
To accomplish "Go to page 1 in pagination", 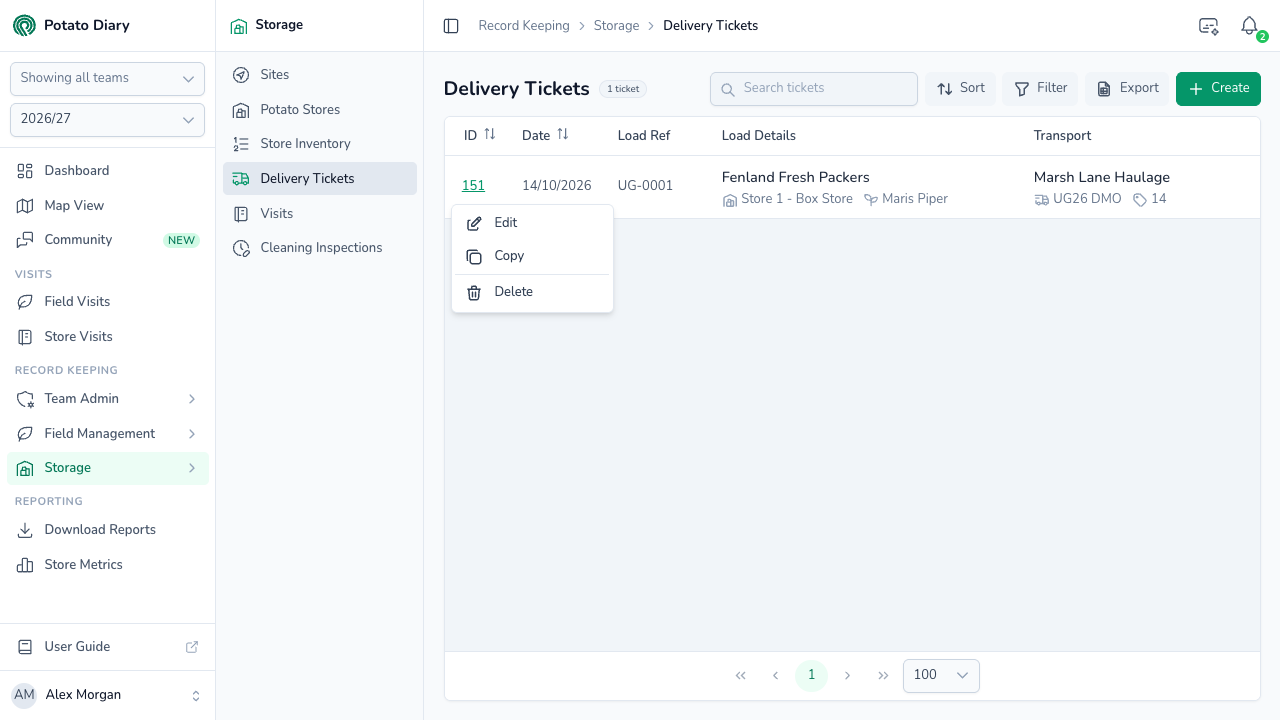I will (x=811, y=676).
